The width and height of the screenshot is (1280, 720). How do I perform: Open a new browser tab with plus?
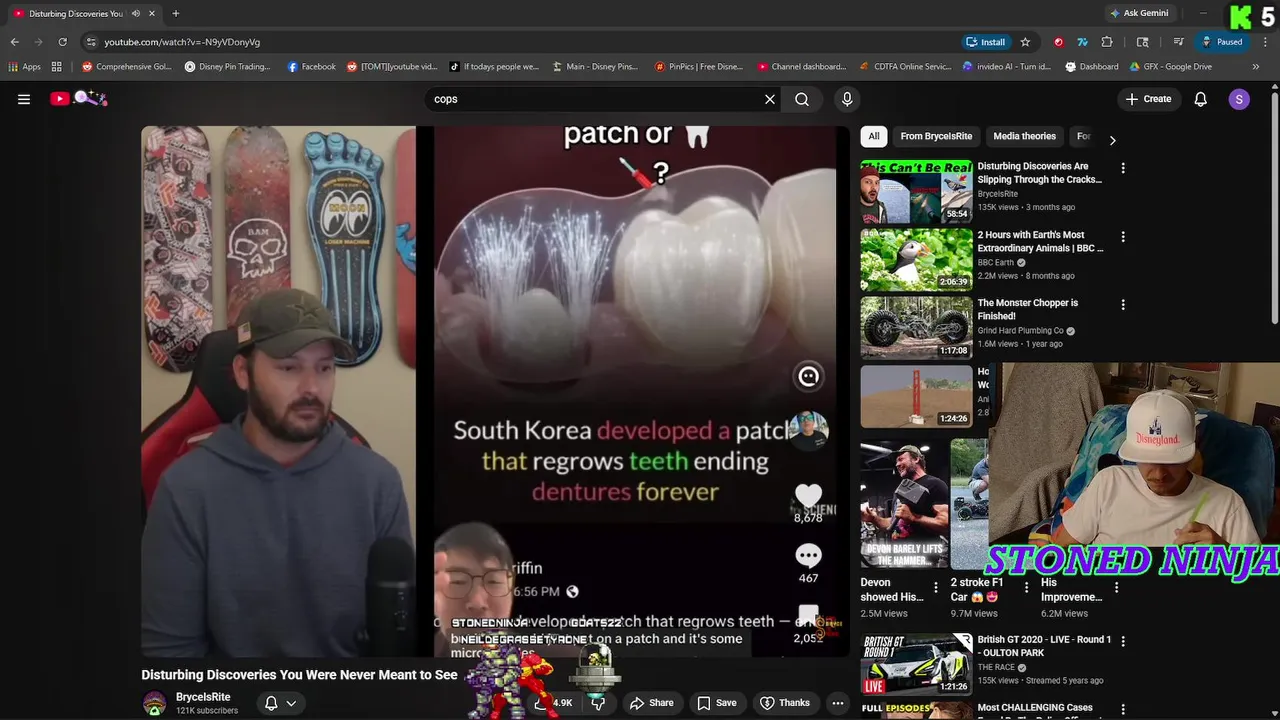tap(175, 13)
